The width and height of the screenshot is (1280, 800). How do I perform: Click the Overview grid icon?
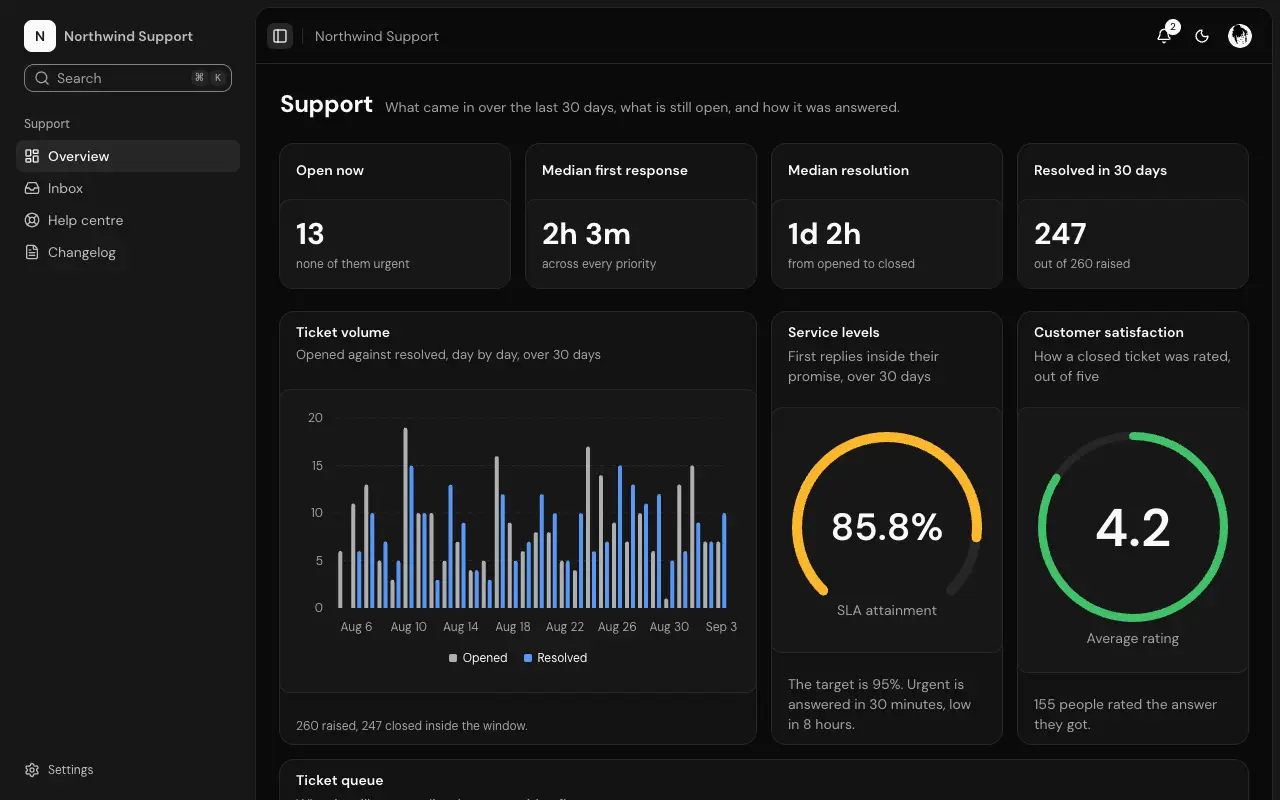pyautogui.click(x=32, y=156)
